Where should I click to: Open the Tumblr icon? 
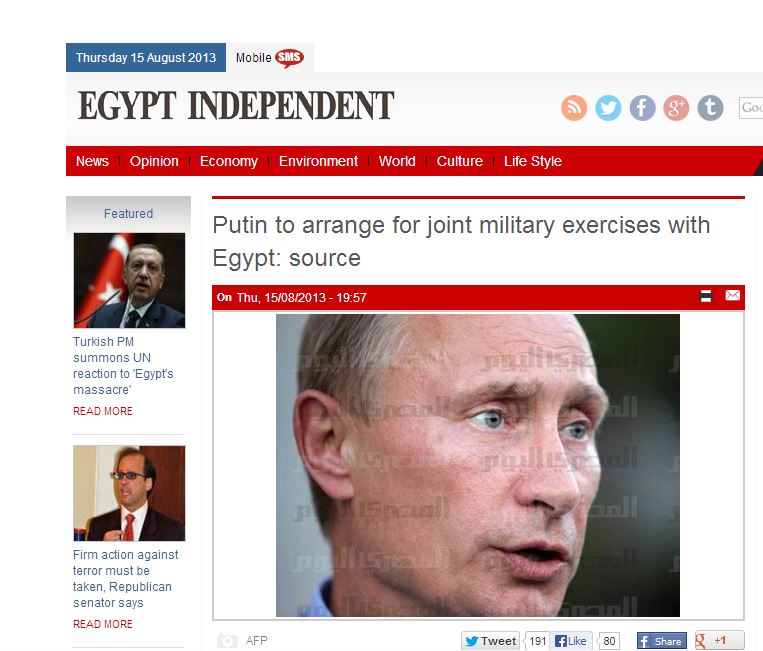click(x=710, y=108)
